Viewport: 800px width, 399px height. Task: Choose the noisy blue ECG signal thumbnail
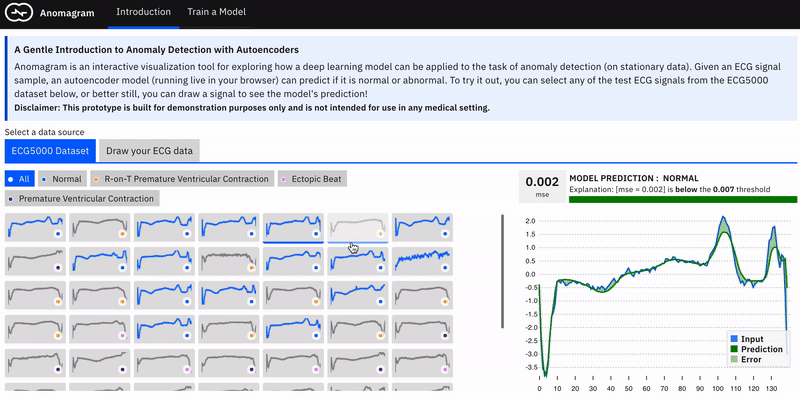point(422,261)
